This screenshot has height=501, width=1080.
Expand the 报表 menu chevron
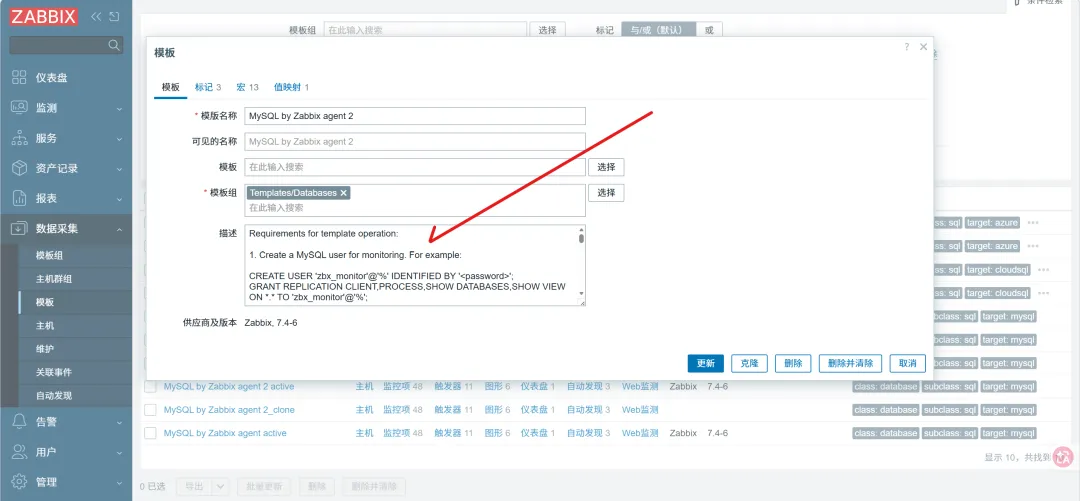point(119,199)
